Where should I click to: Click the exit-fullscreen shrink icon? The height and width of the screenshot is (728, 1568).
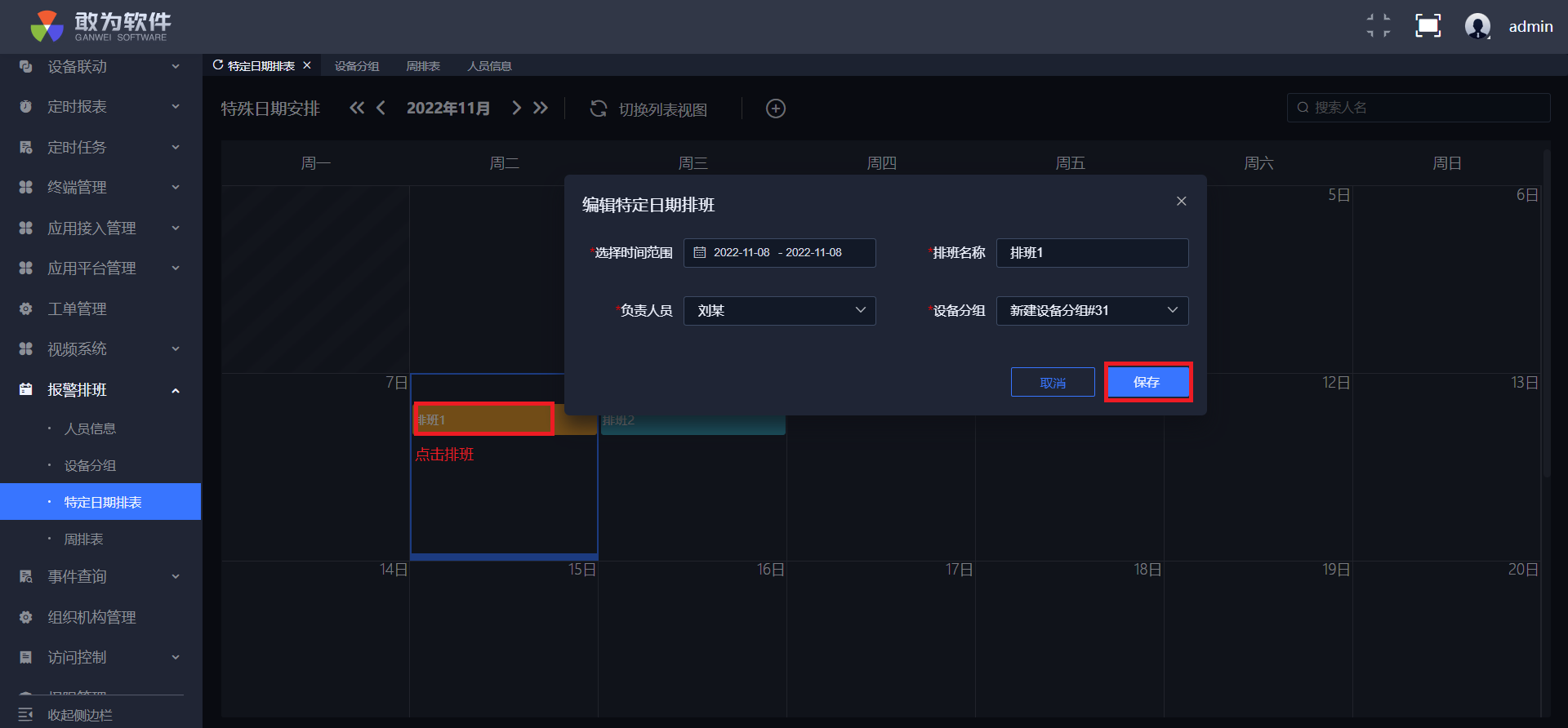click(x=1379, y=26)
